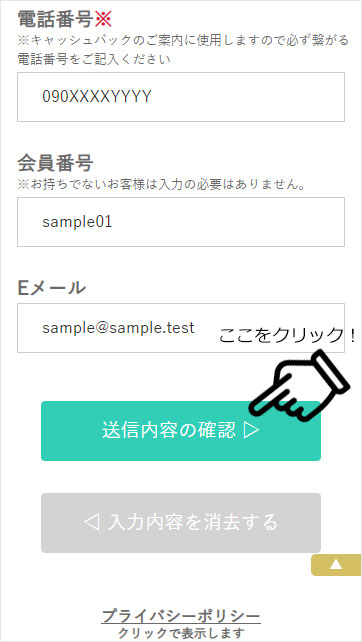This screenshot has height=642, width=362.
Task: Click the お持ちでないお客様 note under 会員番号
Action: [161, 185]
